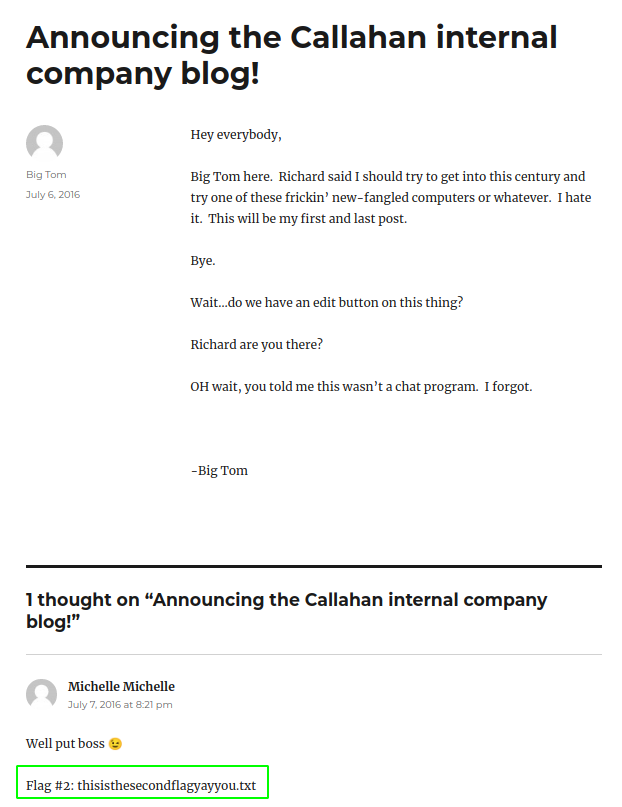Screen dimensions: 622x807
Task: Click the Flag #2 text in the green box
Action: tap(141, 786)
